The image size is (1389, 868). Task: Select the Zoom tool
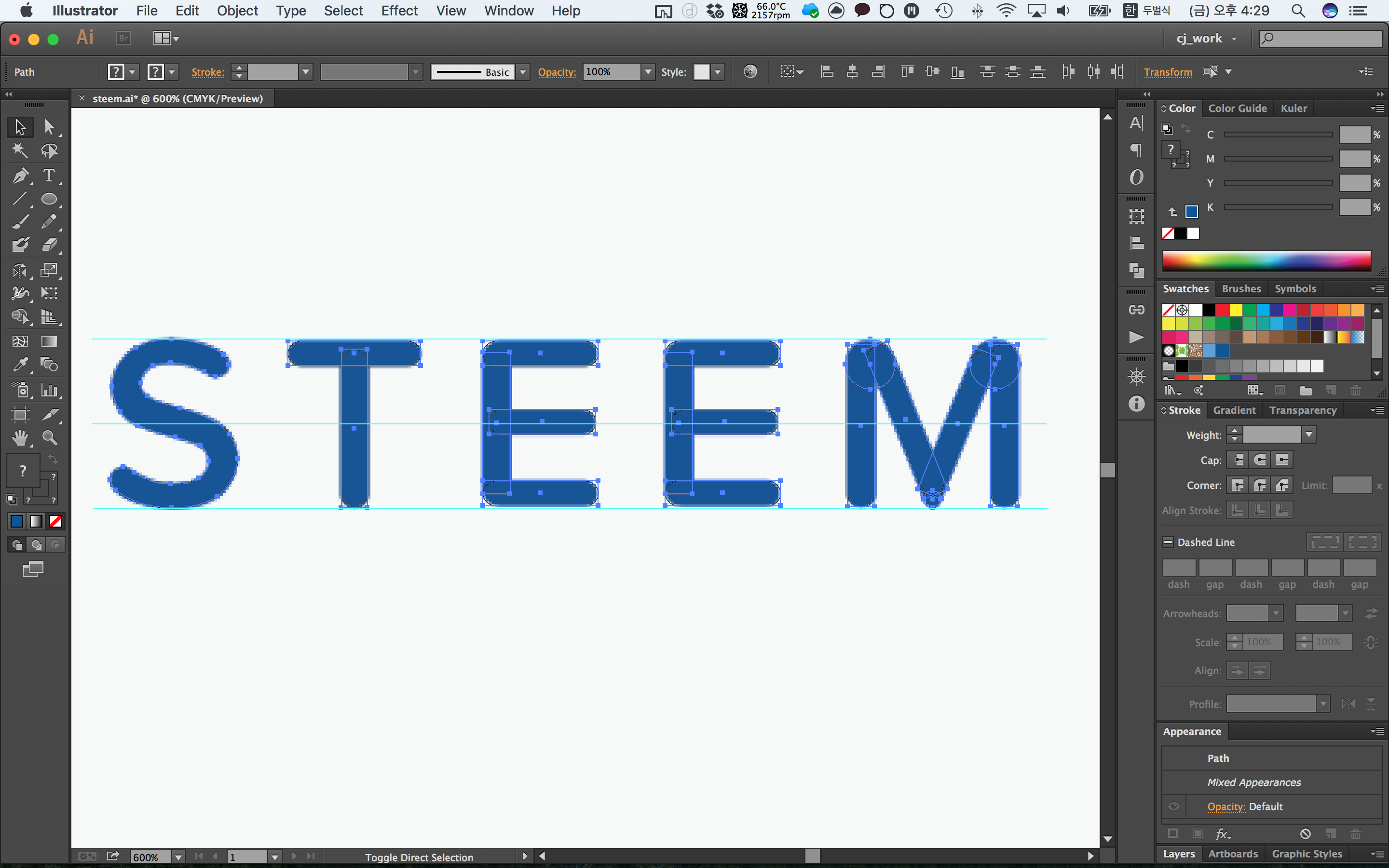[49, 438]
